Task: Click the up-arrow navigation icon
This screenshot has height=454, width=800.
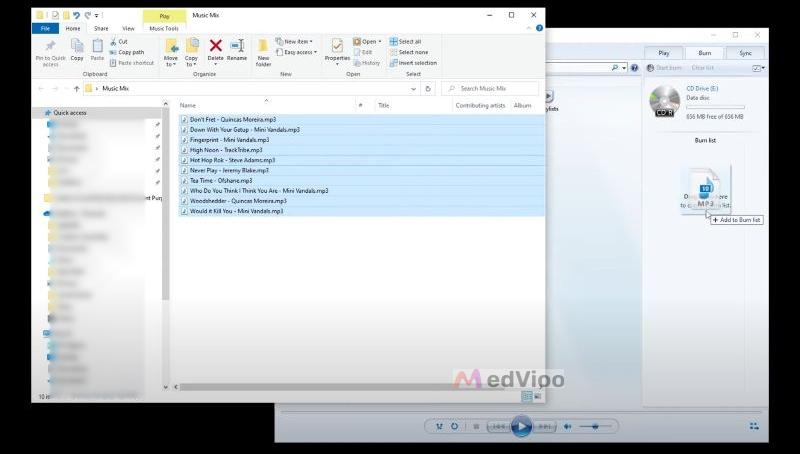Action: pos(77,88)
